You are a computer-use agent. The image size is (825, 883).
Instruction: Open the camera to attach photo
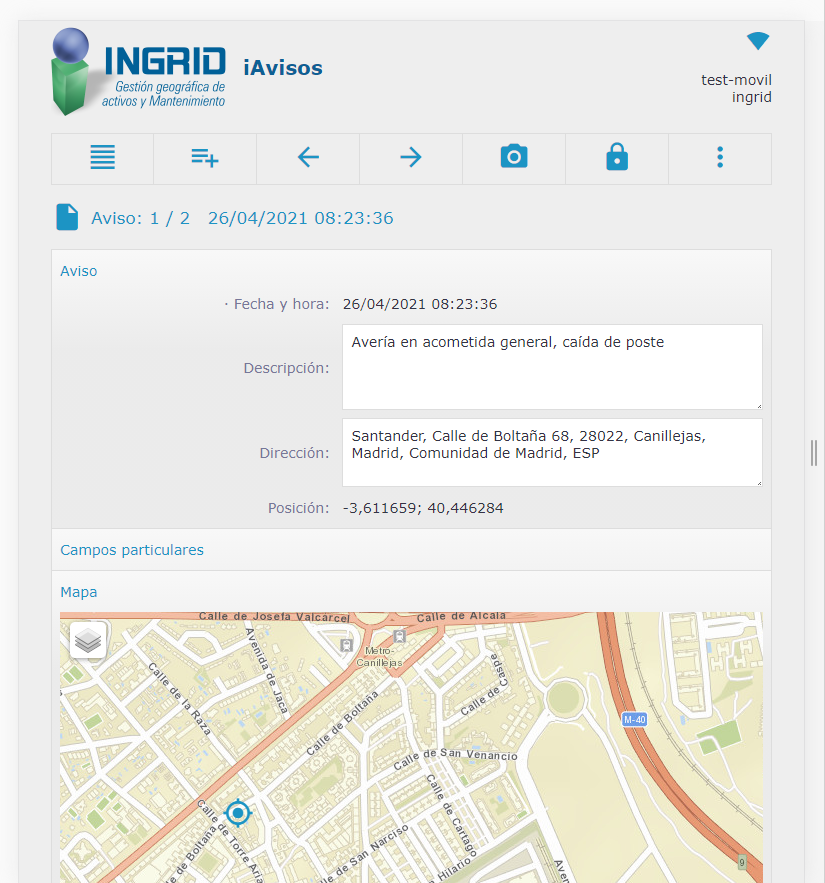pyautogui.click(x=514, y=158)
